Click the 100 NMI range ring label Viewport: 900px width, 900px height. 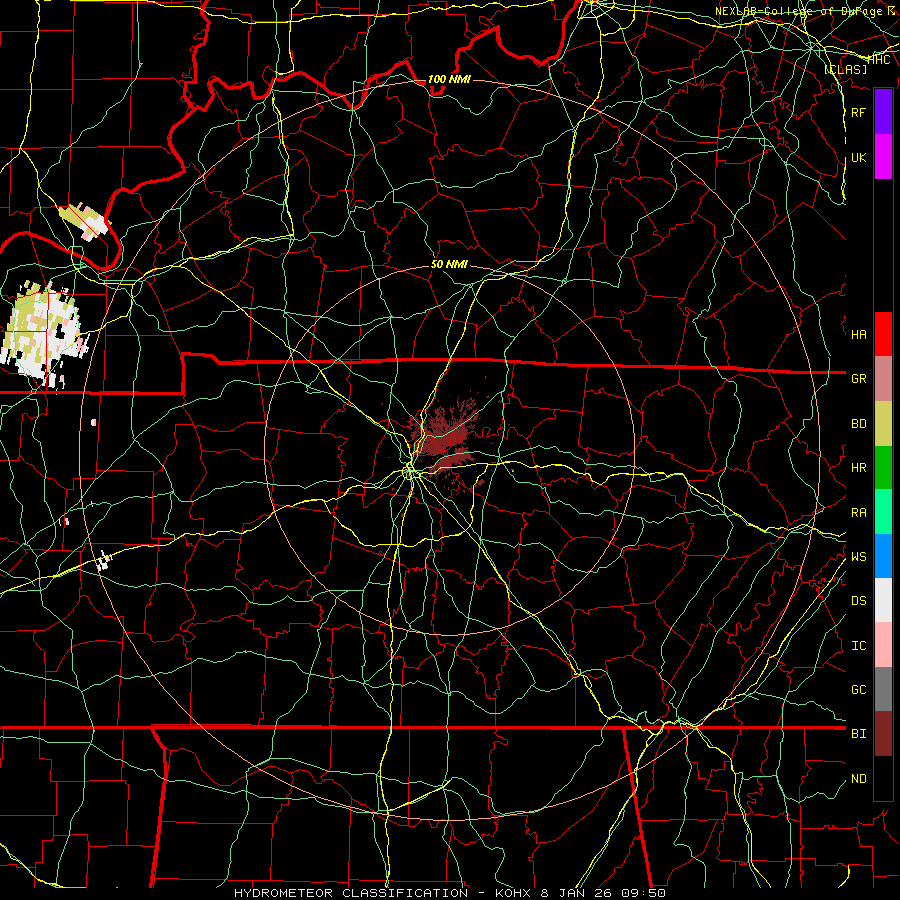point(449,79)
